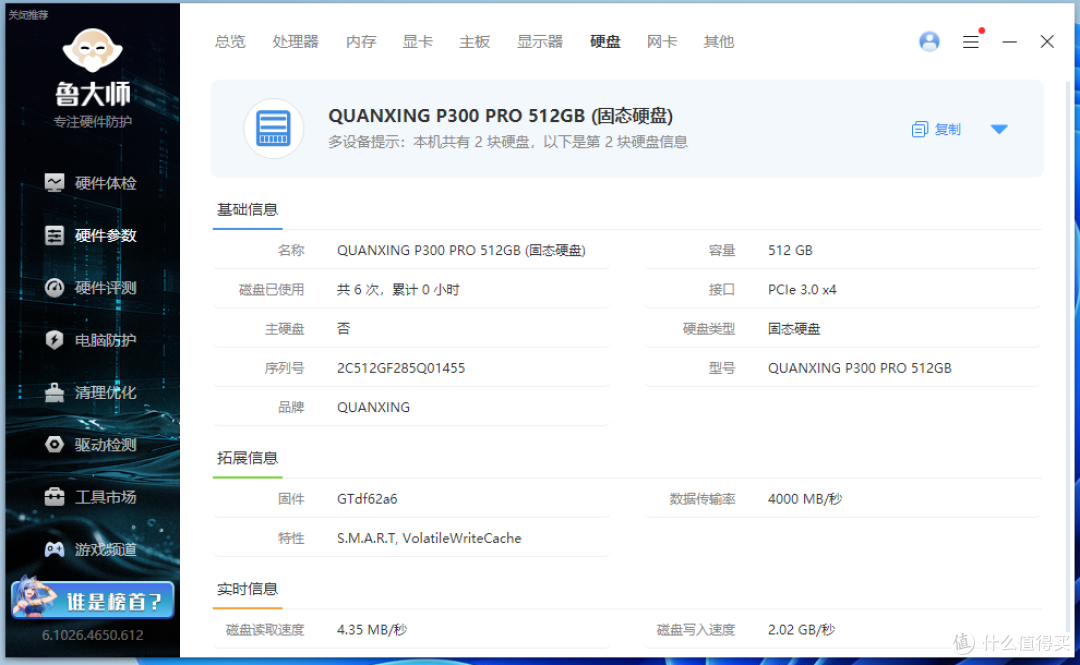Click model value QUANXING P300 PRO 512GB

coord(860,368)
